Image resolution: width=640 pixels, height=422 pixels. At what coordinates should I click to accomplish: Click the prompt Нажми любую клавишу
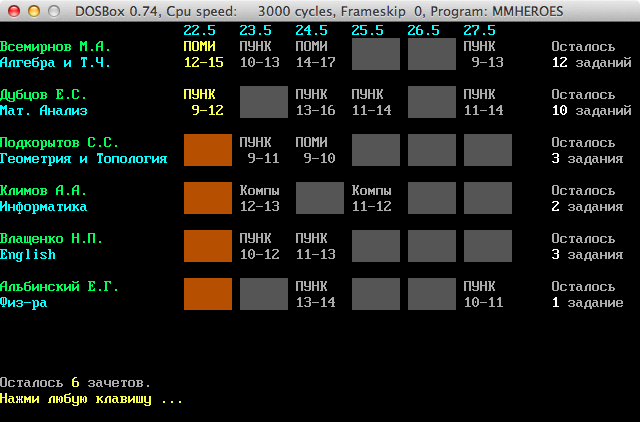pos(91,399)
